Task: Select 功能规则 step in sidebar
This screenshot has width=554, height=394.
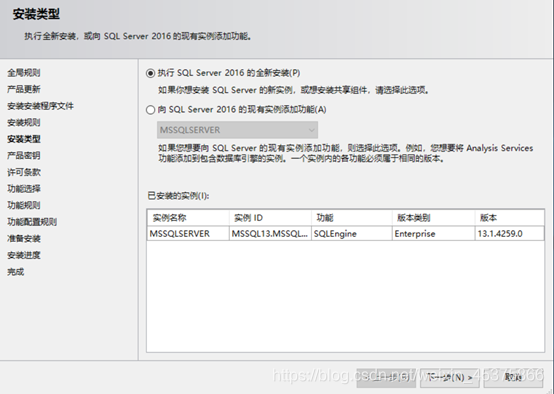Action: (x=24, y=205)
